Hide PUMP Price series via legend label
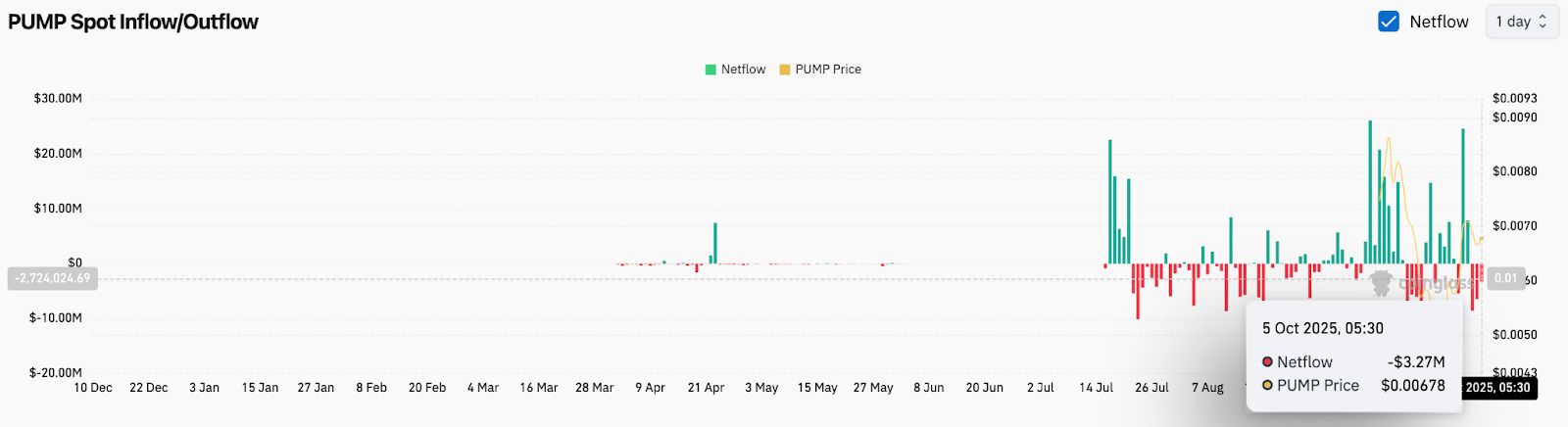 tap(828, 70)
